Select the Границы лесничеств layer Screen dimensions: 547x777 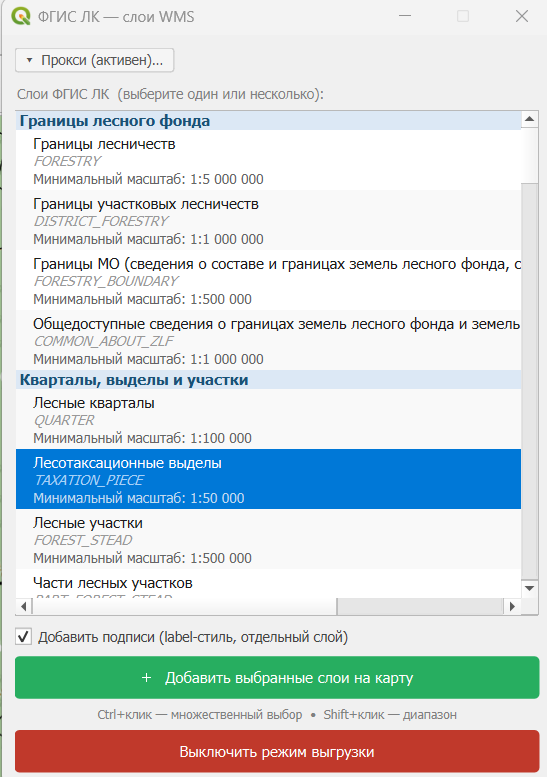point(269,161)
